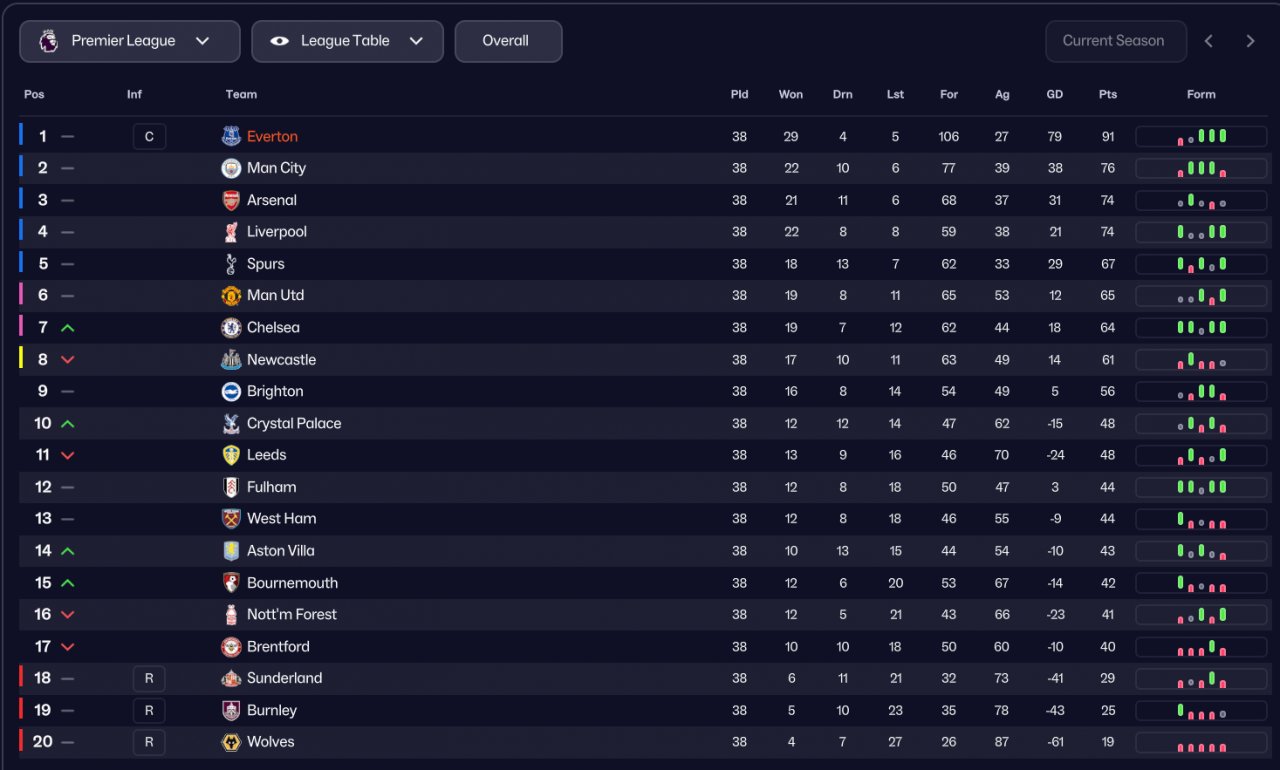
Task: Click Everton's champions C info badge
Action: pyautogui.click(x=149, y=136)
